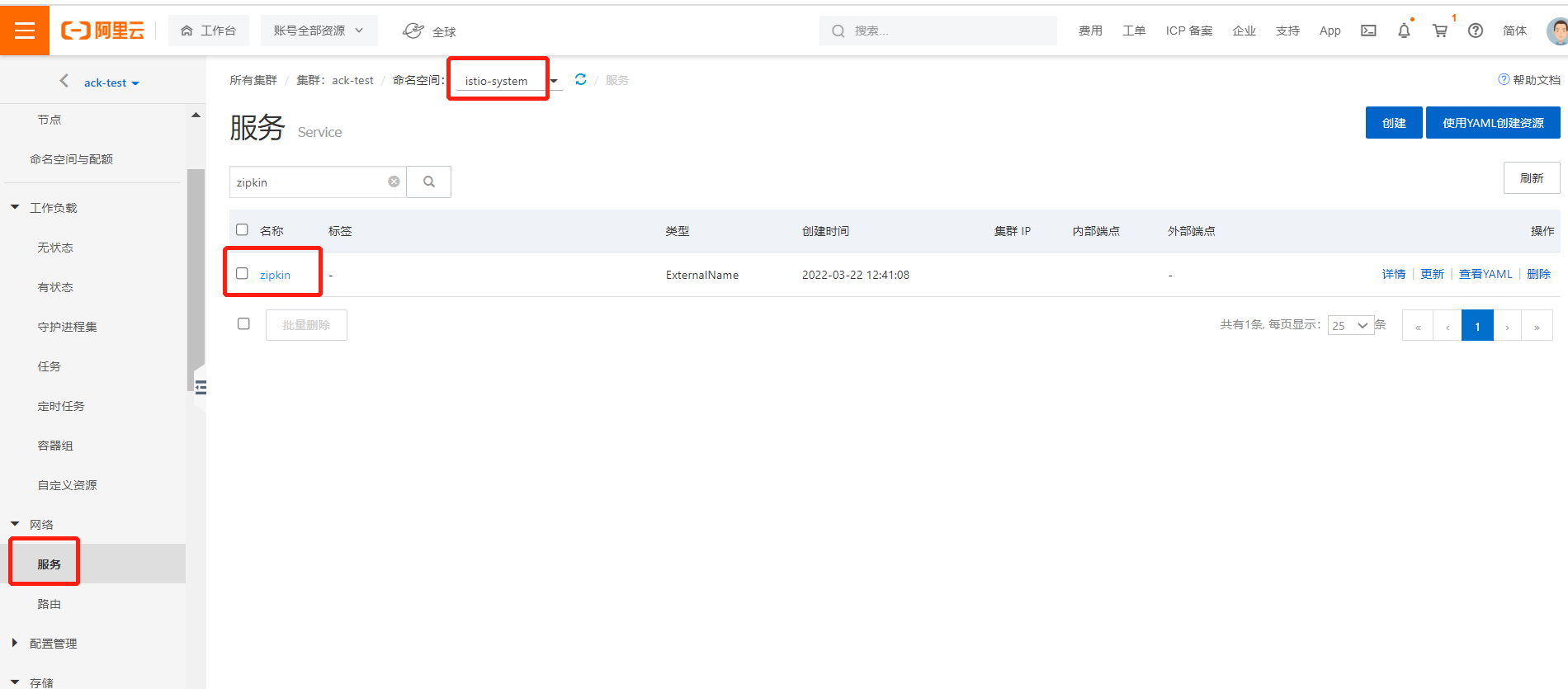Collapse the sidebar with the handle icon

click(x=201, y=387)
